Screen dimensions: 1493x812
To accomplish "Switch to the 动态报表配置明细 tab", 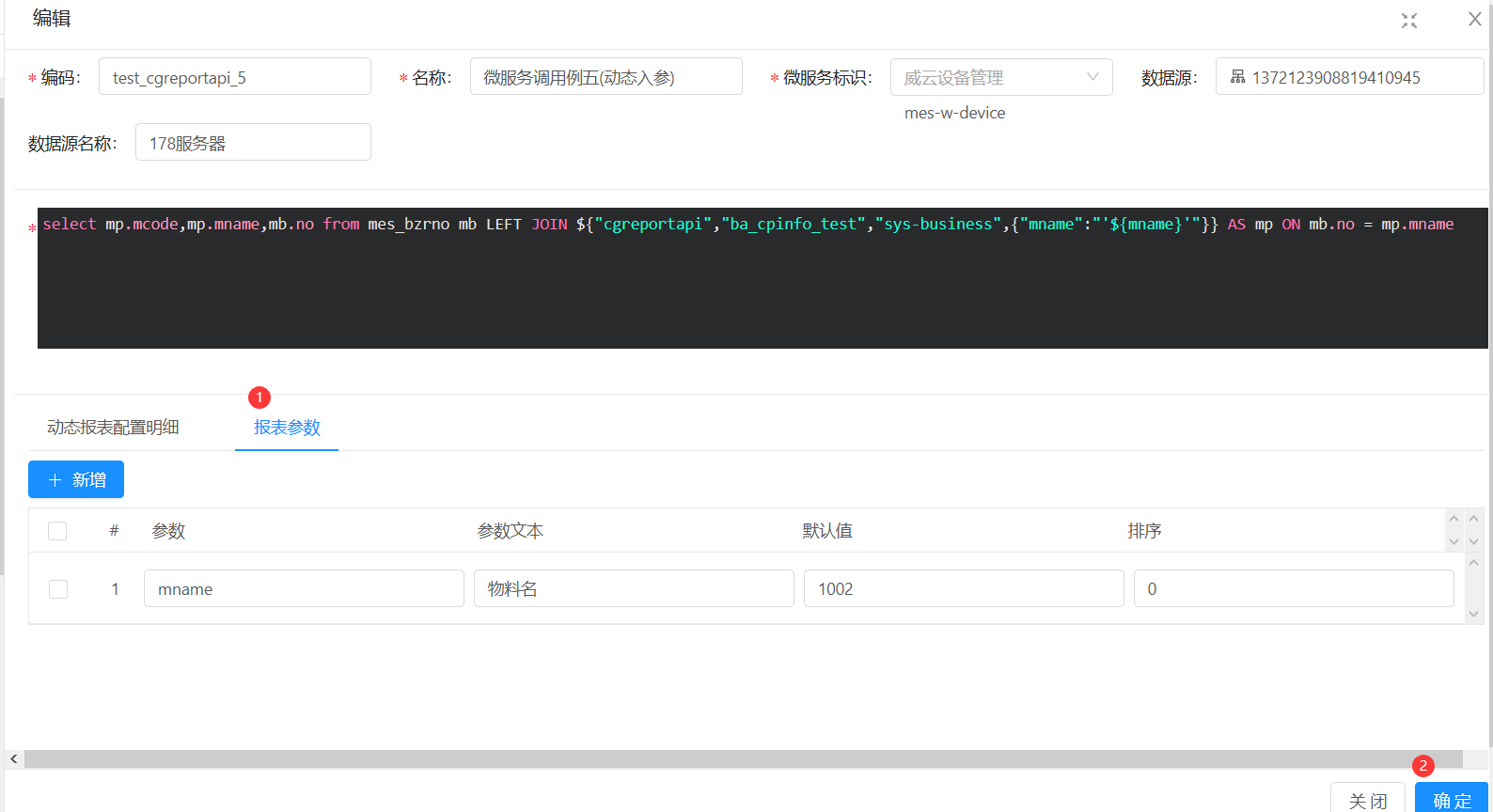I will [x=113, y=428].
